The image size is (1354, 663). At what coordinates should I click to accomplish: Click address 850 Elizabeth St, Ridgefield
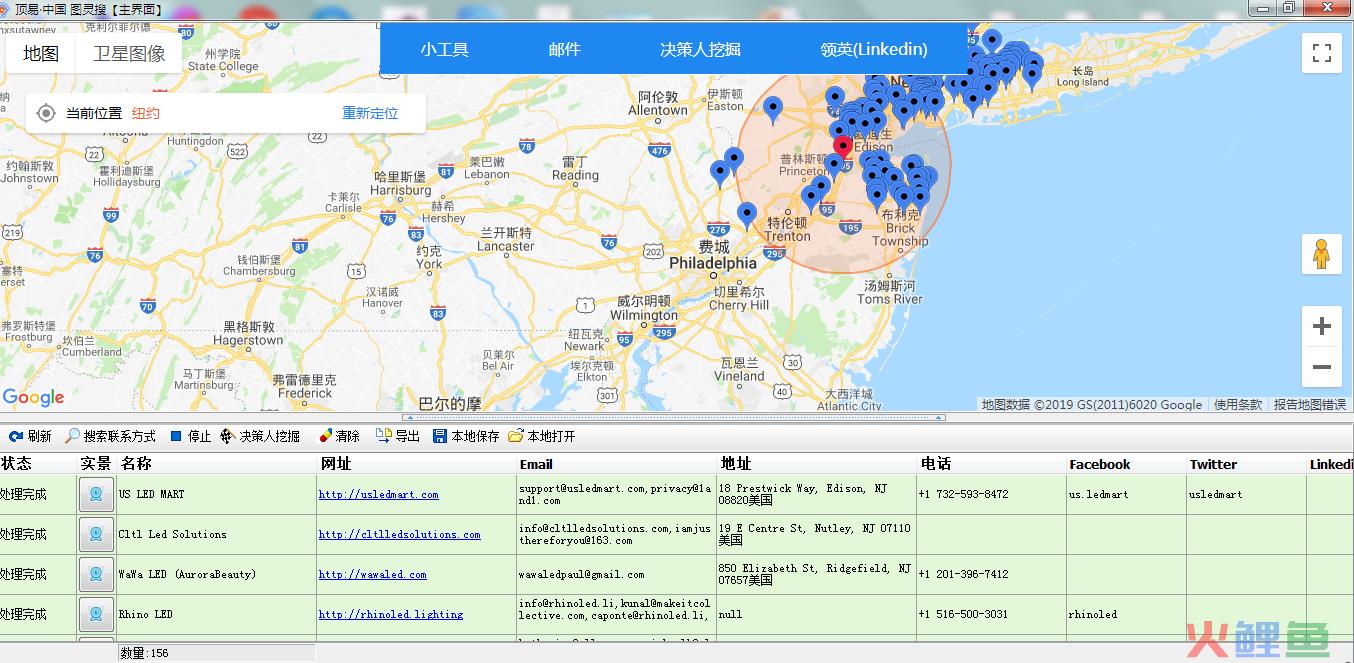pyautogui.click(x=815, y=574)
